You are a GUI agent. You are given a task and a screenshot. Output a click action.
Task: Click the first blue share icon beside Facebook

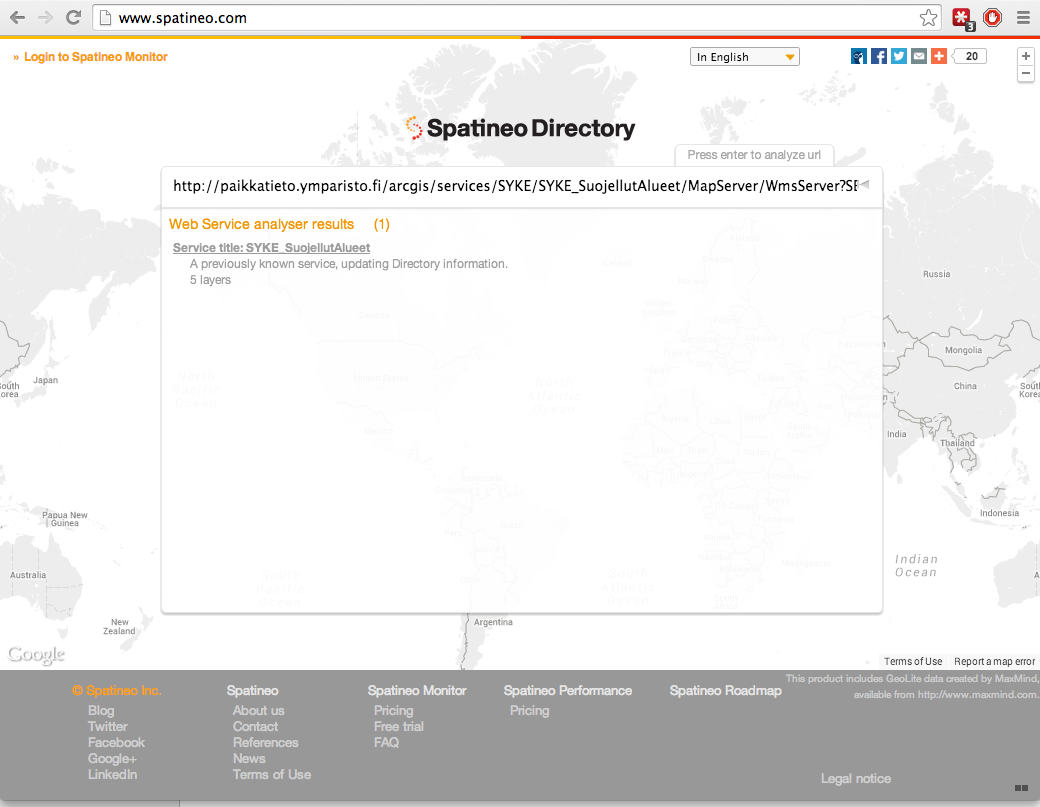click(859, 56)
